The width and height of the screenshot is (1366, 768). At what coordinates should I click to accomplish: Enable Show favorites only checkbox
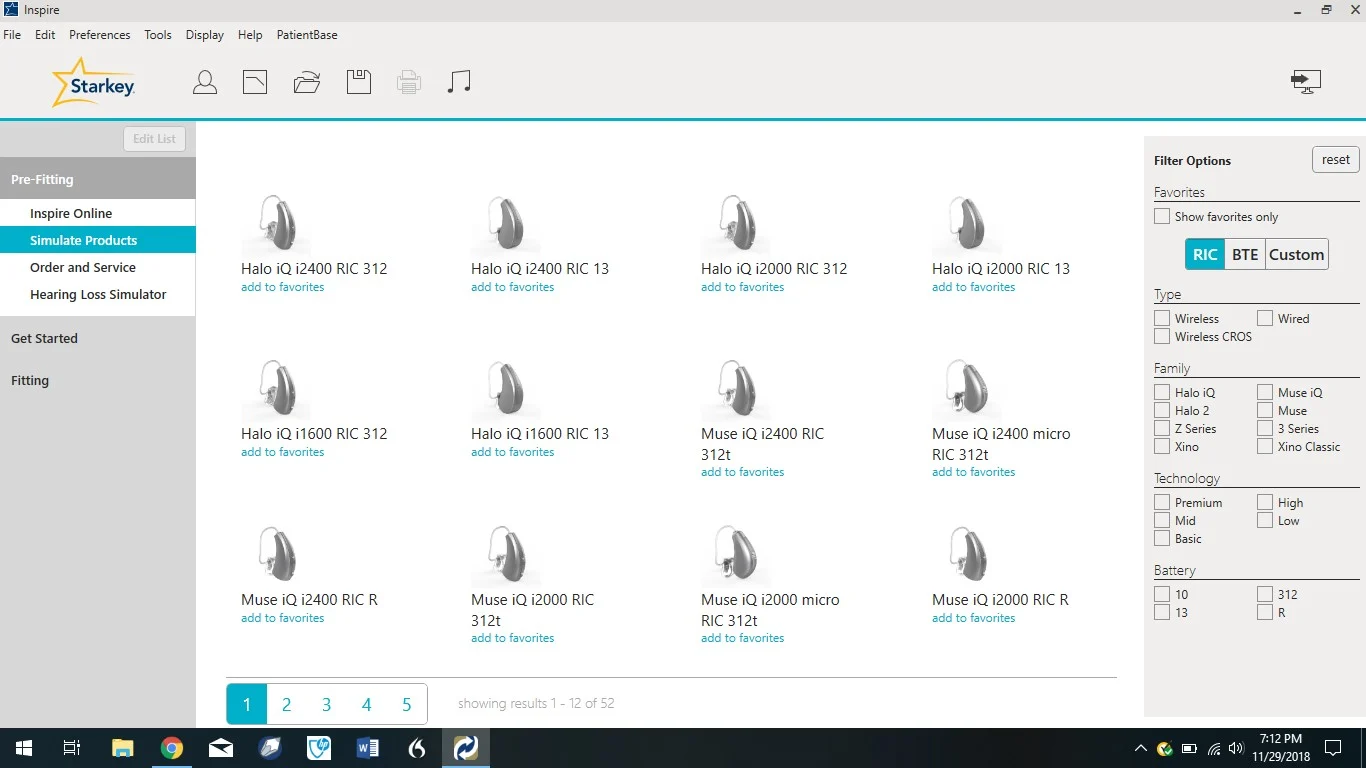[x=1162, y=216]
